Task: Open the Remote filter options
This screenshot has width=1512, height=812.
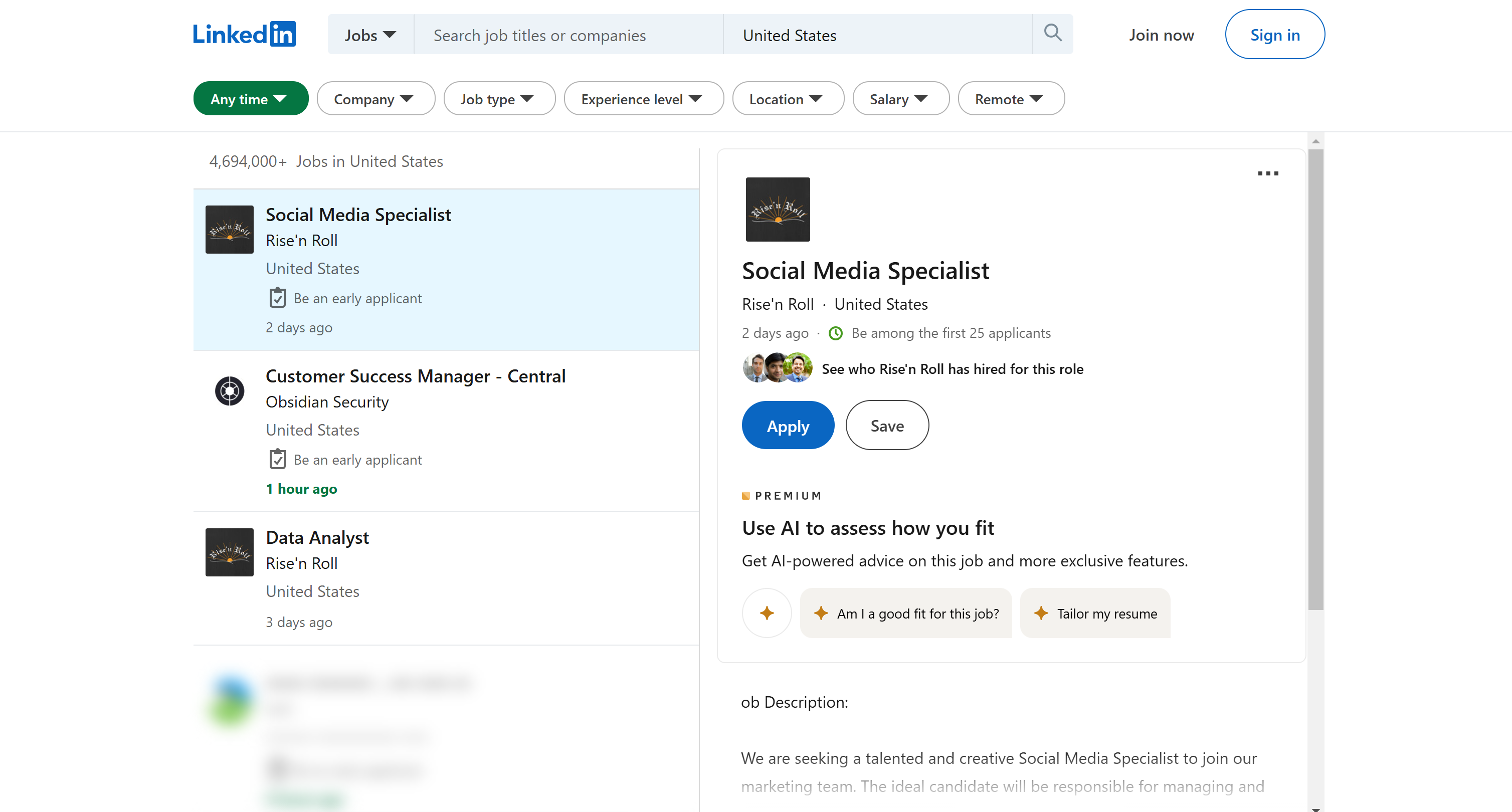Action: (1011, 98)
